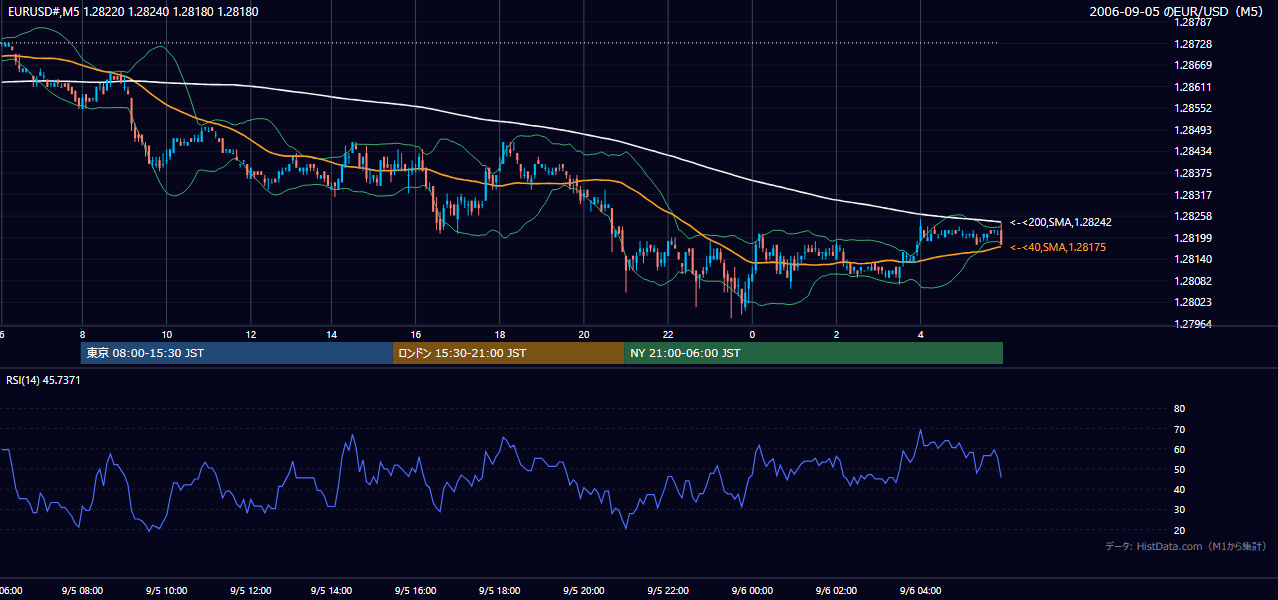Click RSI scale value 70
This screenshot has height=600, width=1278.
[1179, 430]
